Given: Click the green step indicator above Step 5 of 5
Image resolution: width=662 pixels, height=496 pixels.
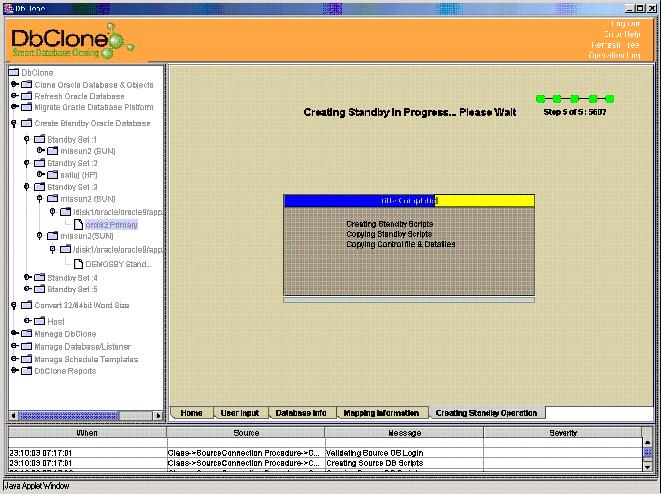Looking at the screenshot, I should [575, 99].
